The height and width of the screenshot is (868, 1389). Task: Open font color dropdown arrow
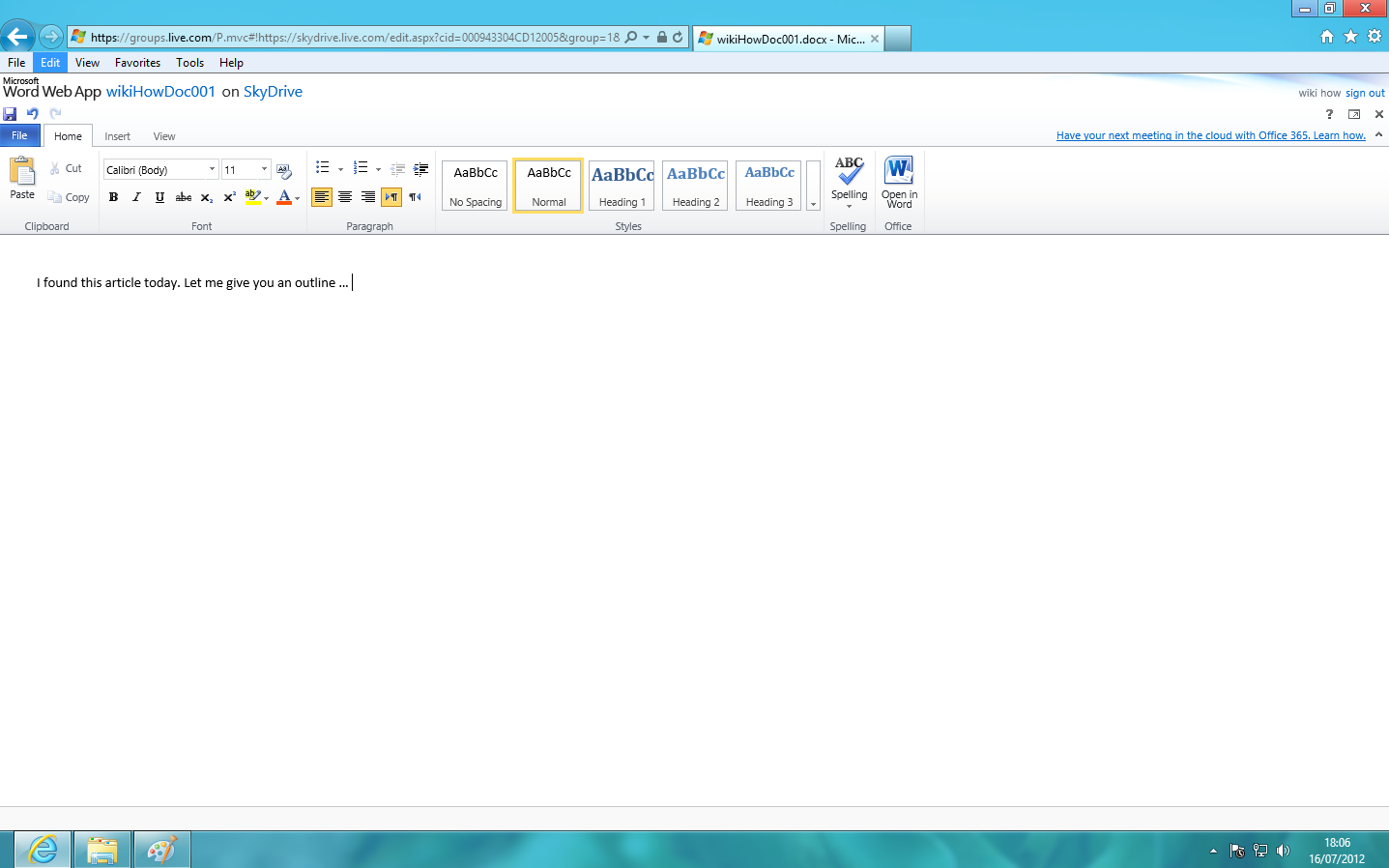(x=298, y=198)
